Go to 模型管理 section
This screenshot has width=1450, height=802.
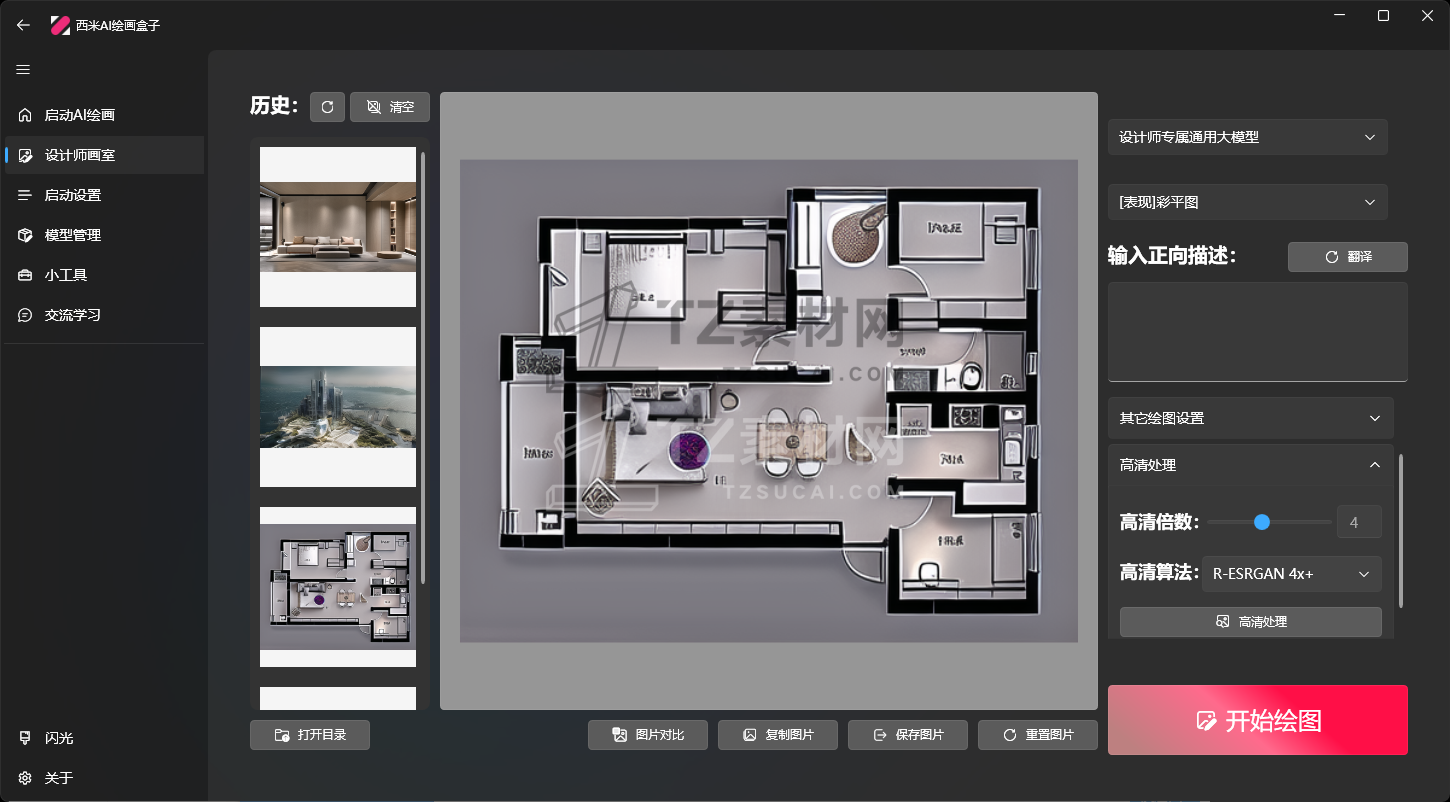(x=104, y=235)
